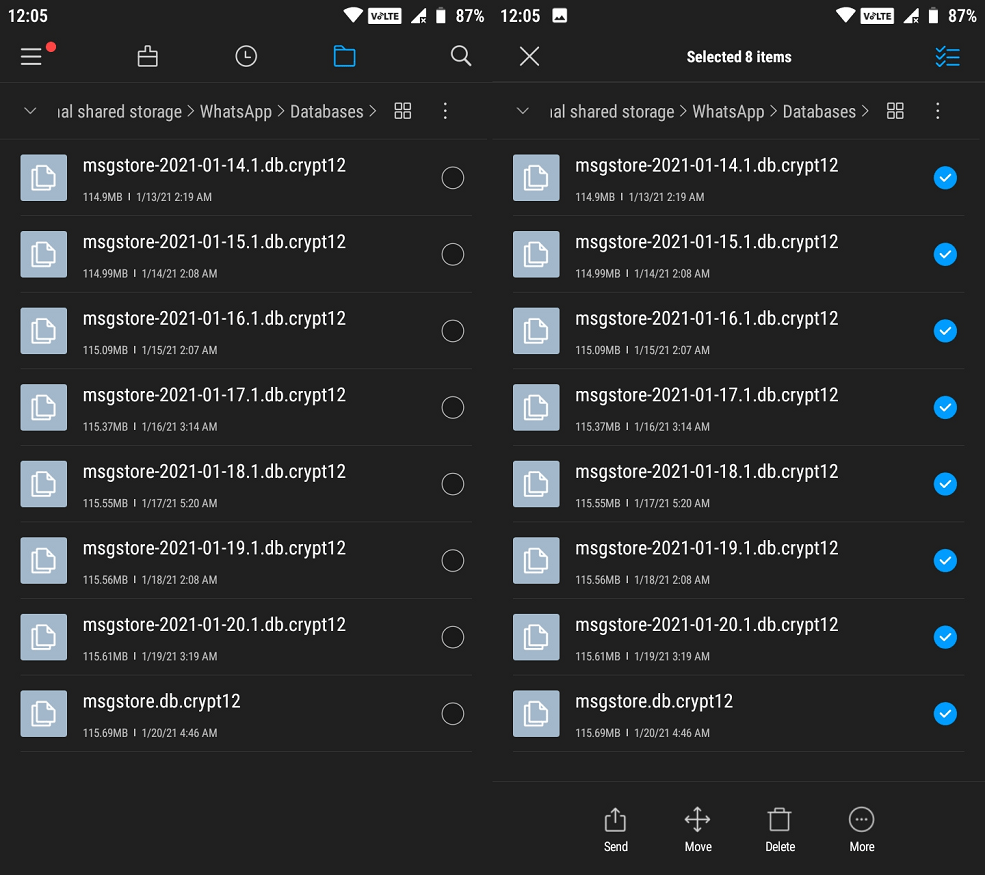Screen dimensions: 985x875
Task: Tap '115.69MB | 1/20/21 4:46 AM' in left screen
Action: click(x=150, y=733)
